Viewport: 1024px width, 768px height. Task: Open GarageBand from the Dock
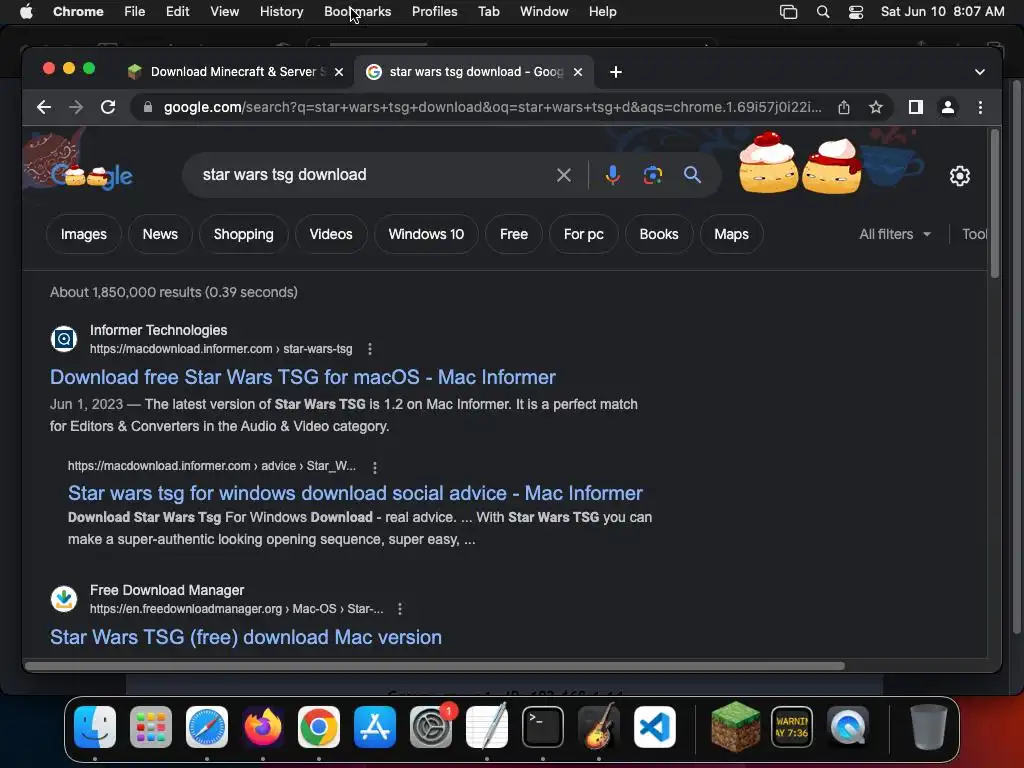pyautogui.click(x=599, y=726)
